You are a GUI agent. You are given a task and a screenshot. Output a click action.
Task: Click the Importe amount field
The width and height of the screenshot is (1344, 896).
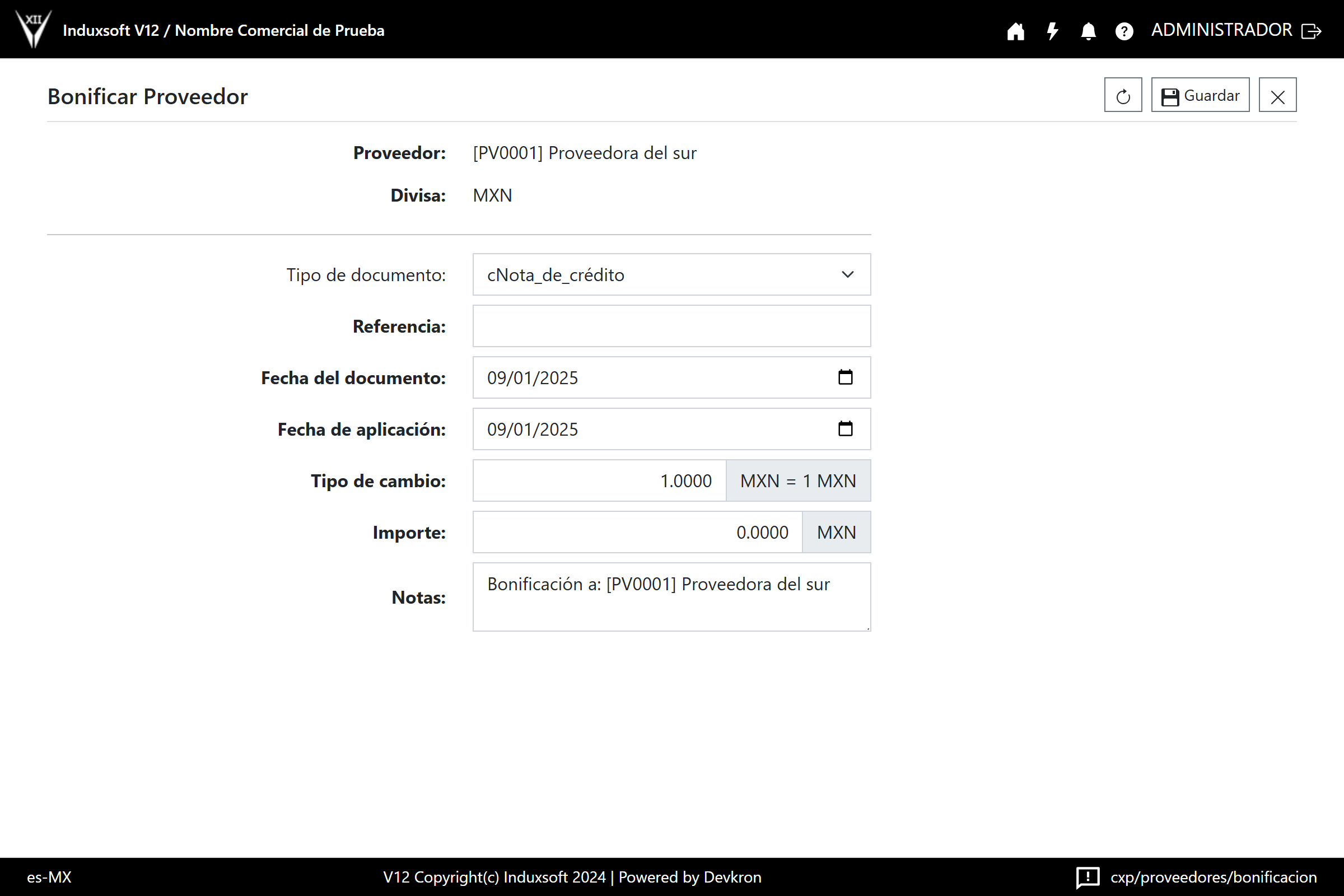pyautogui.click(x=637, y=532)
